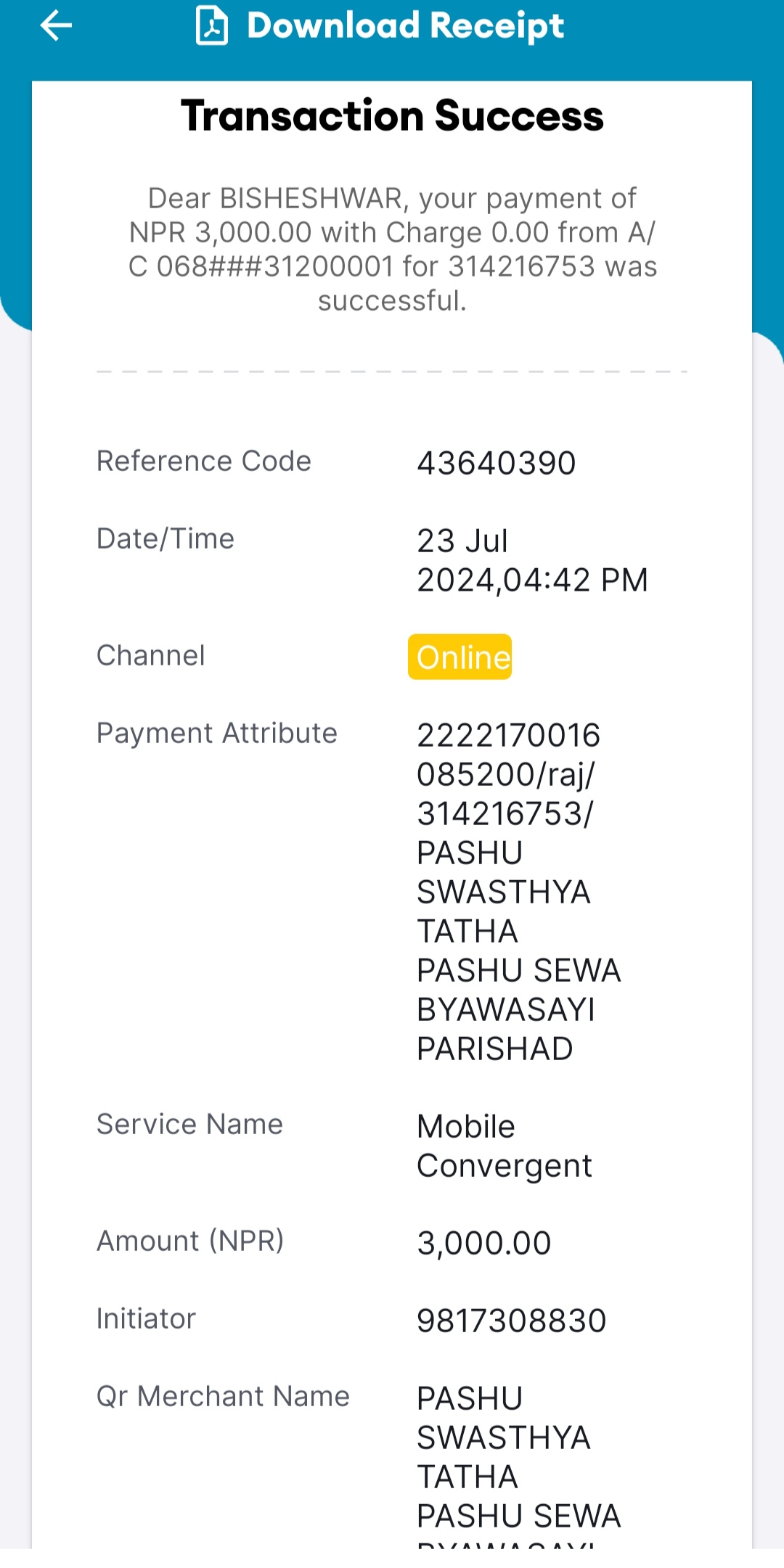Viewport: 784px width, 1568px height.
Task: Tap the back arrow icon
Action: [56, 26]
